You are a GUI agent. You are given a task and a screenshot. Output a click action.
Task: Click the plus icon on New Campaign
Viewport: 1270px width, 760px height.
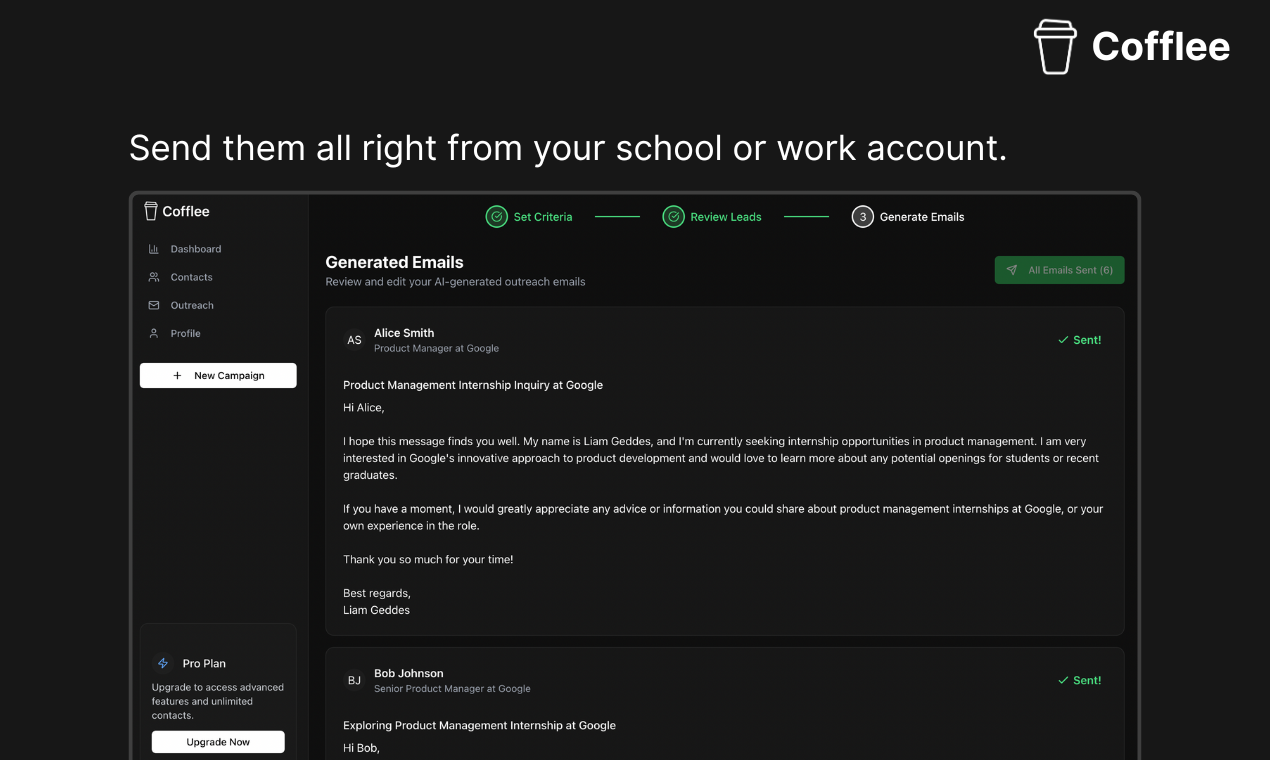(178, 376)
